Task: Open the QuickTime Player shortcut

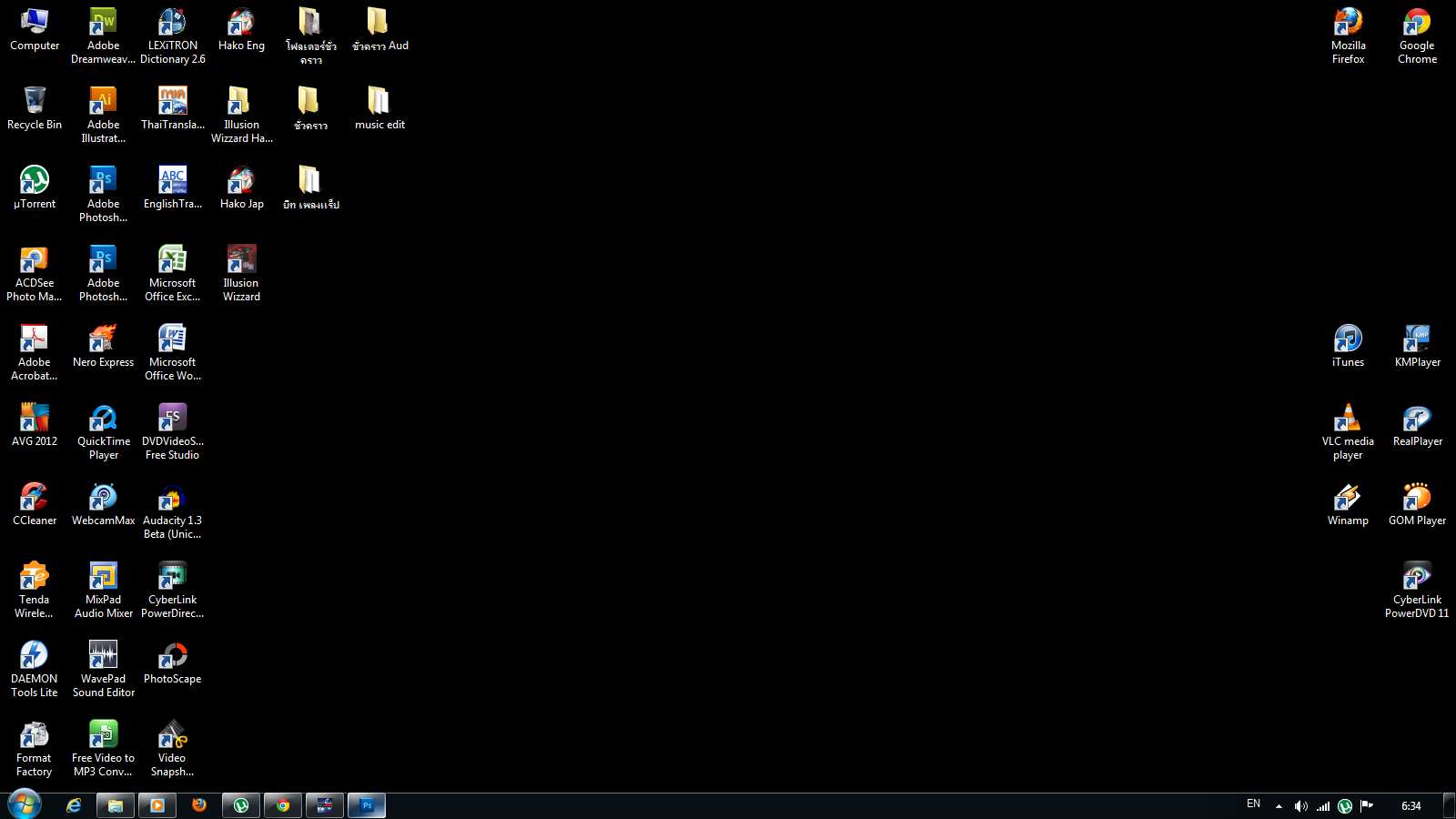Action: pos(104,431)
